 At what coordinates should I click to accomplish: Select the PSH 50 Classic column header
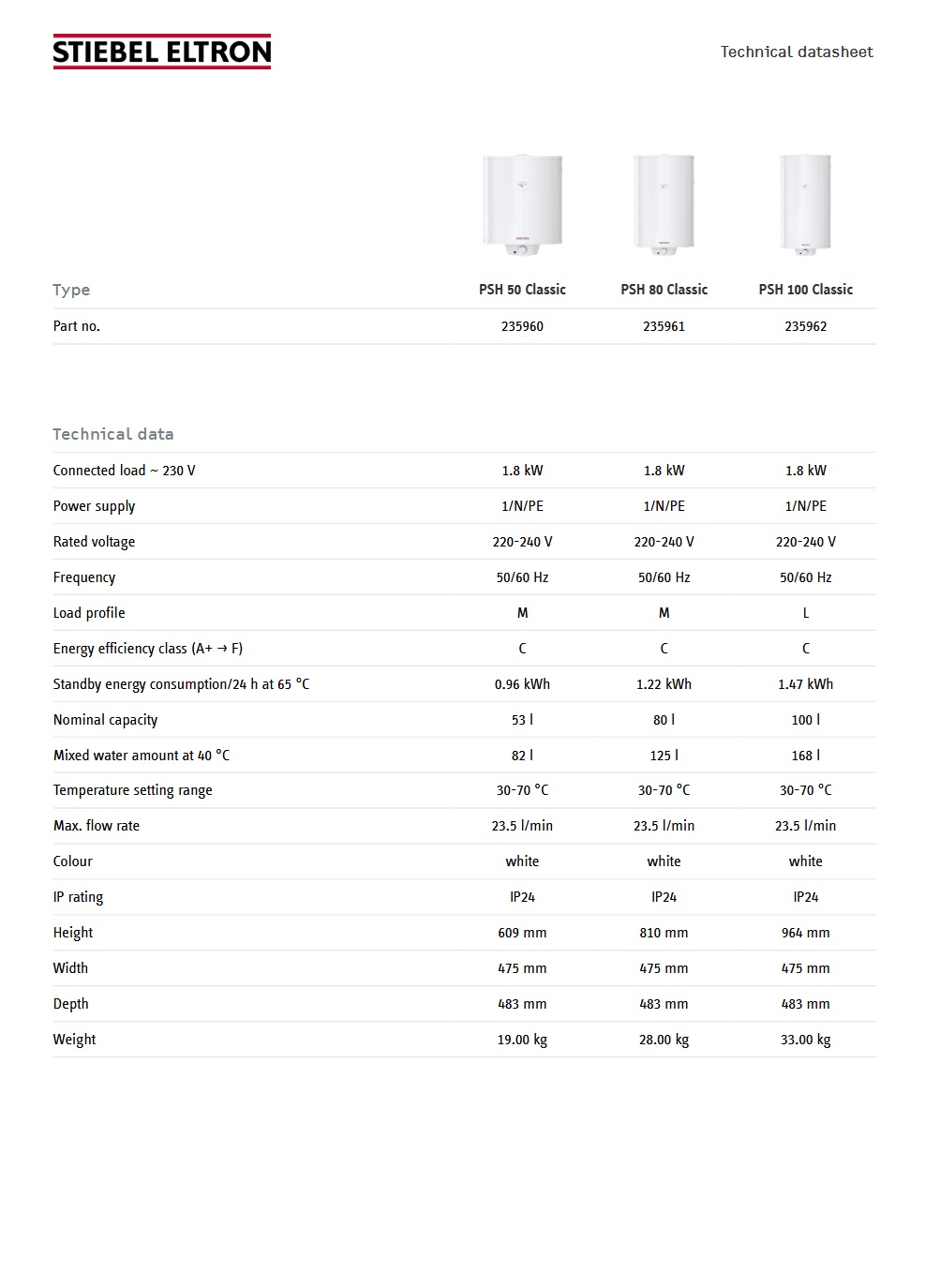(x=522, y=290)
